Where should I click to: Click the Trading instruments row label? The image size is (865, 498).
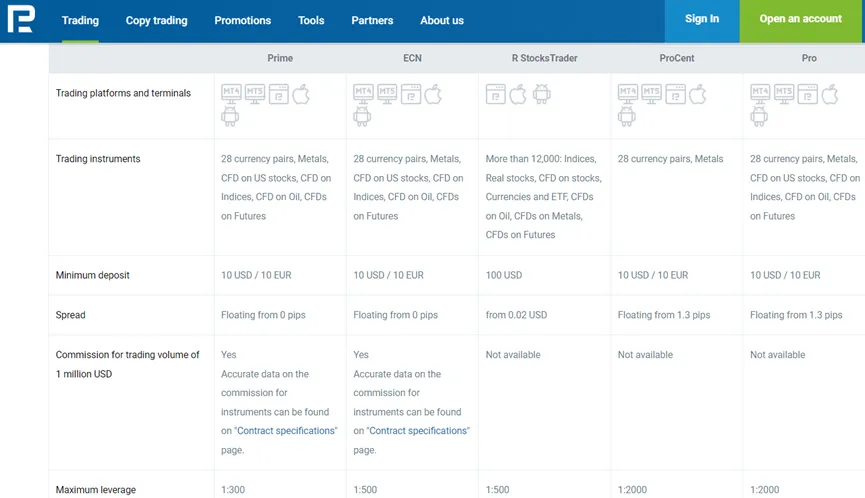pyautogui.click(x=98, y=159)
